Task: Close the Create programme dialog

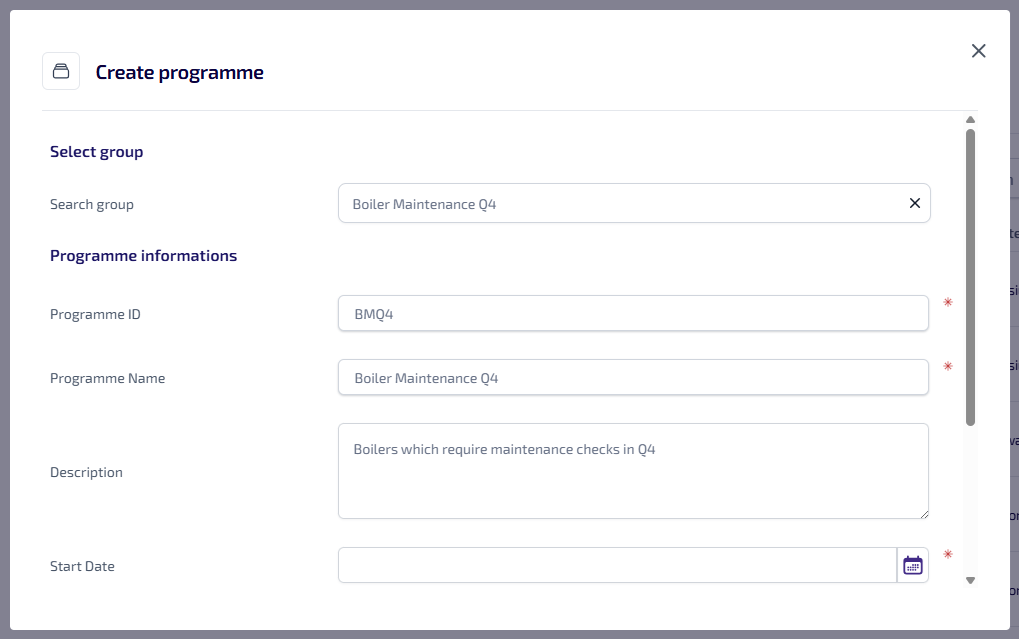Action: (978, 51)
